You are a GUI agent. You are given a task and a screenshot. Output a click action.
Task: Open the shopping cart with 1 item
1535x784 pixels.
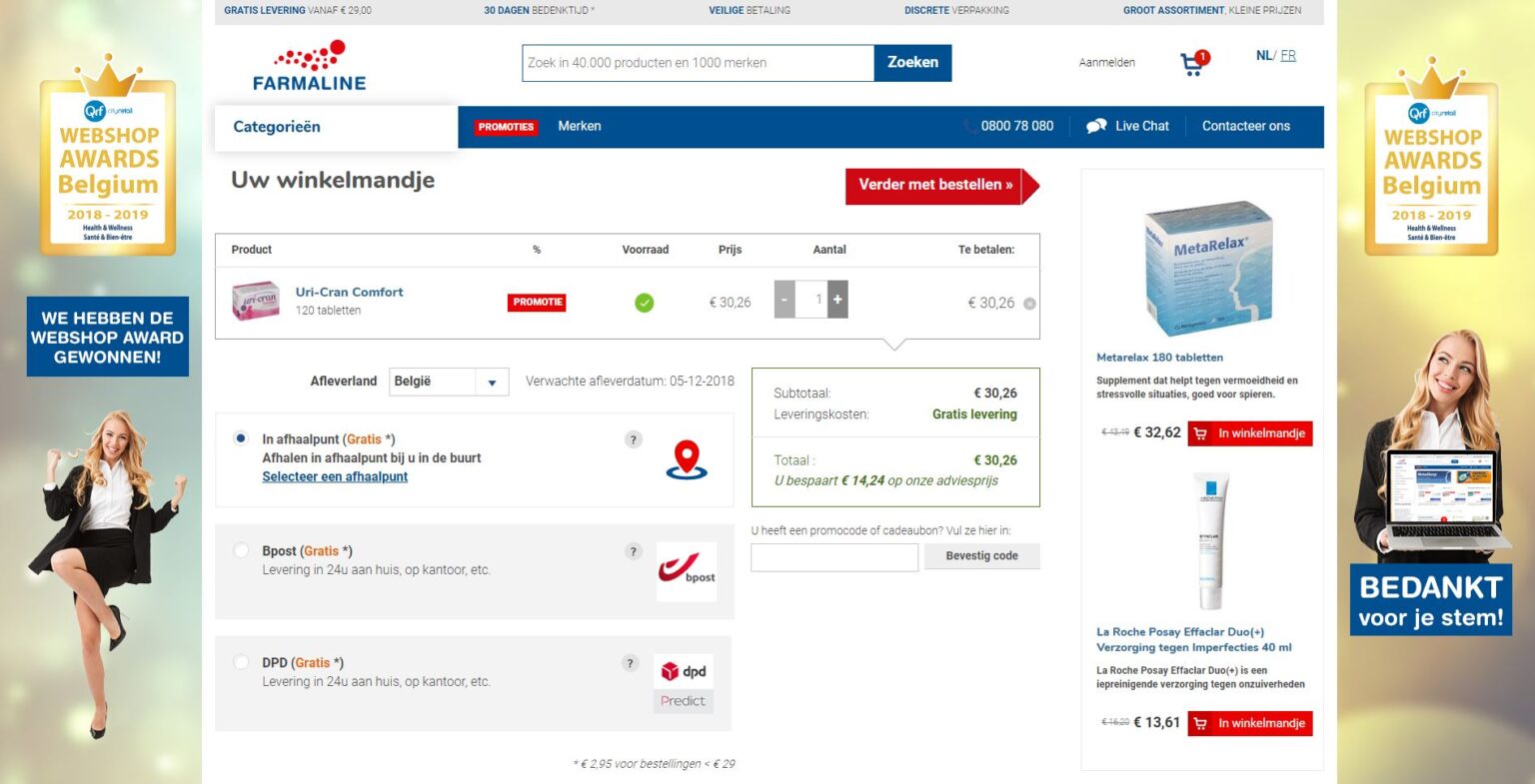point(1191,60)
